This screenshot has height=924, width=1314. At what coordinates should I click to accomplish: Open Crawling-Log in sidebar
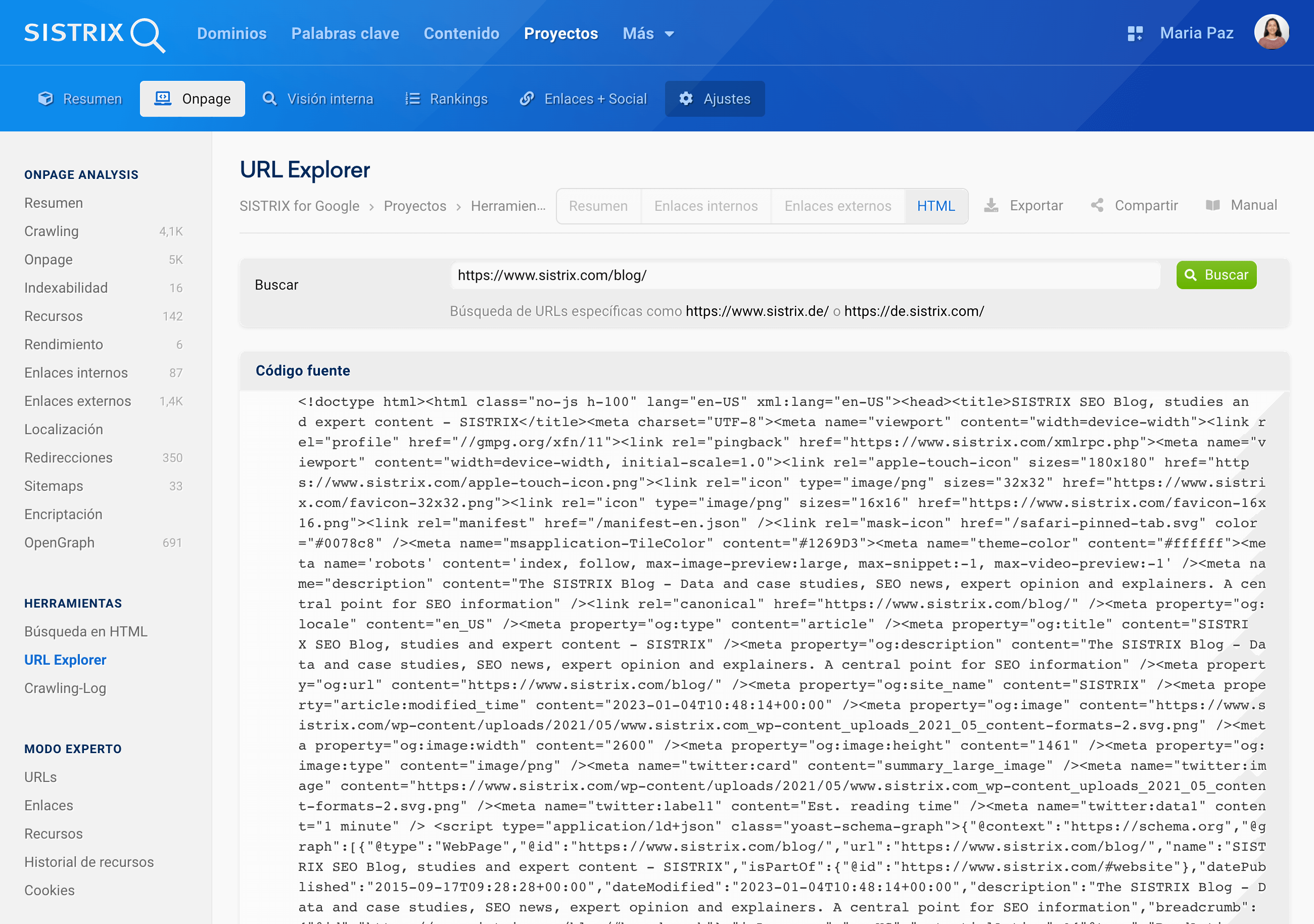click(65, 688)
